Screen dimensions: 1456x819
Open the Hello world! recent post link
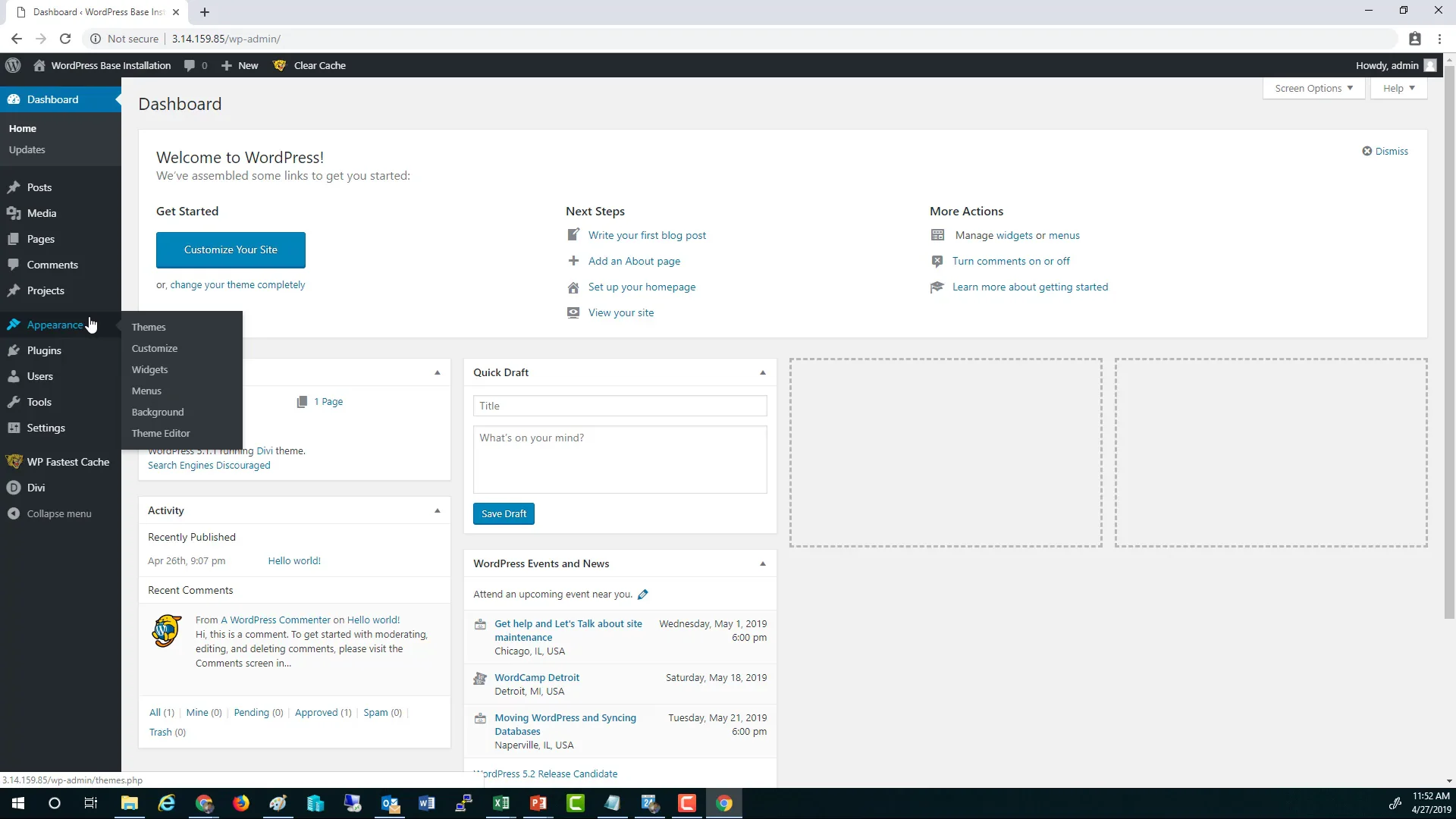[x=294, y=561]
